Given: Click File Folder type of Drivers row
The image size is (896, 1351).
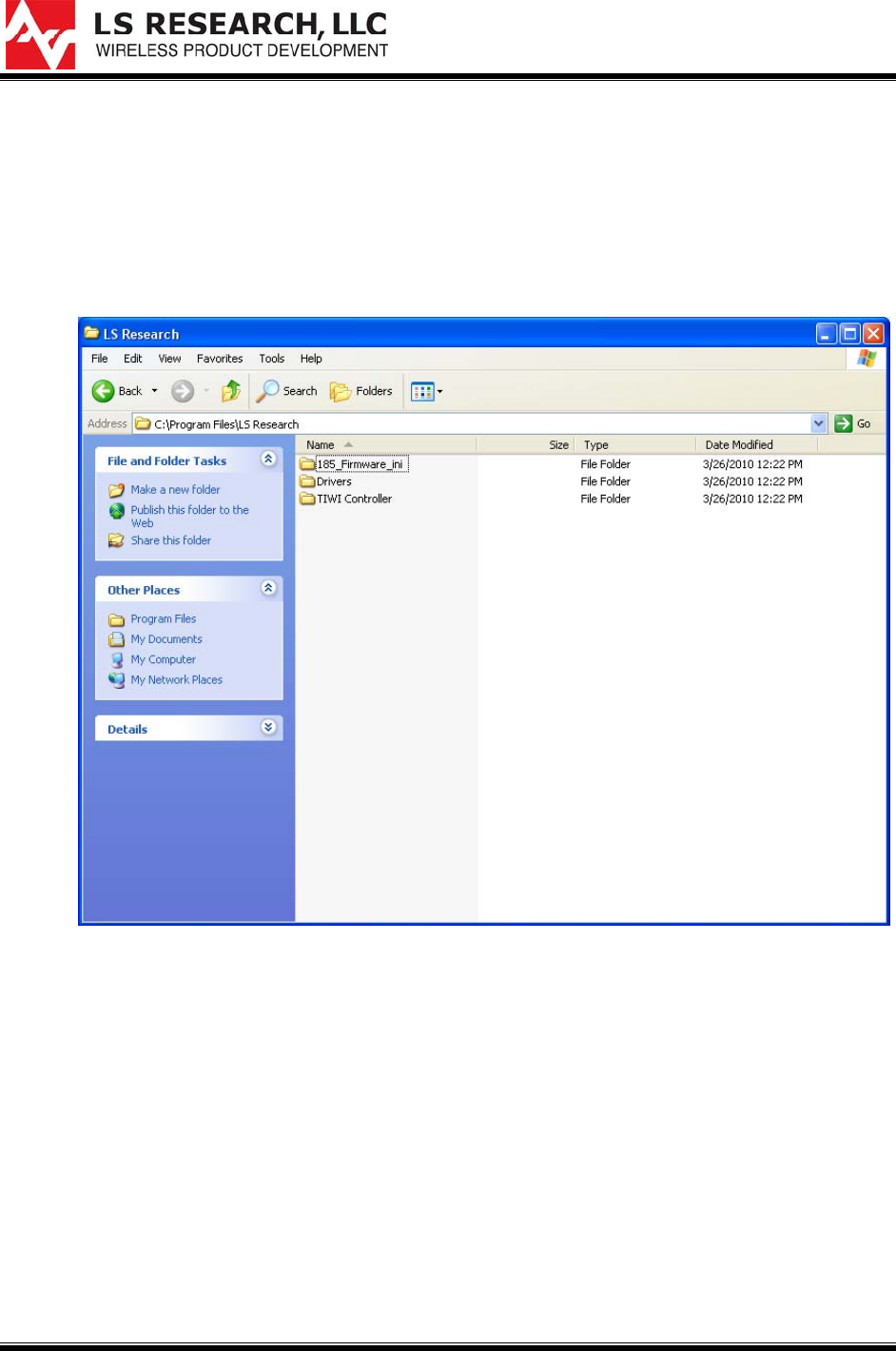Looking at the screenshot, I should 606,481.
